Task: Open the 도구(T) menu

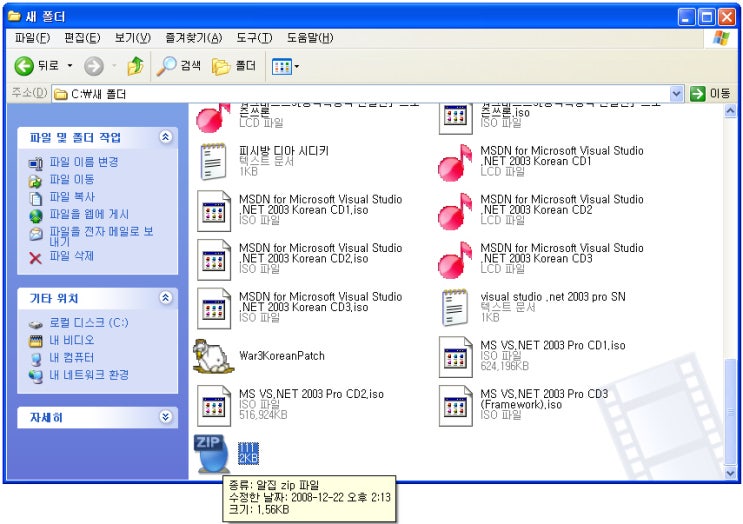Action: [254, 38]
